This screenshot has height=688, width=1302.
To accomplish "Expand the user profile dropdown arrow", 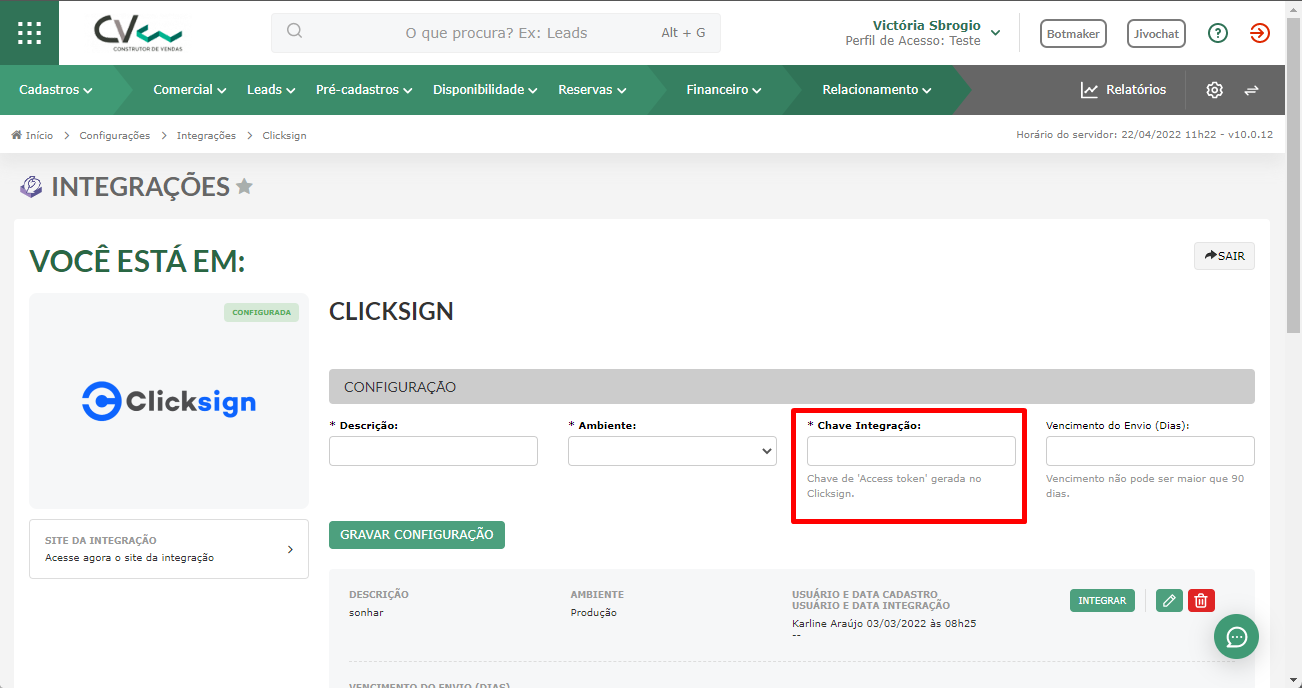I will (x=995, y=33).
